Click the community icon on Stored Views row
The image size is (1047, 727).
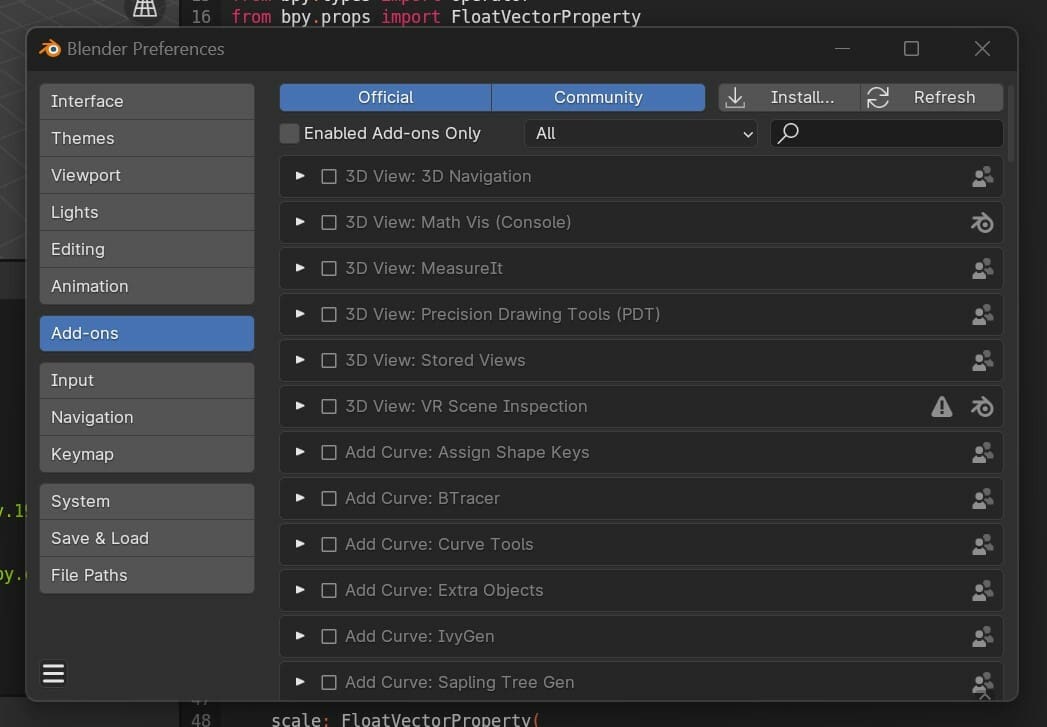tap(982, 361)
